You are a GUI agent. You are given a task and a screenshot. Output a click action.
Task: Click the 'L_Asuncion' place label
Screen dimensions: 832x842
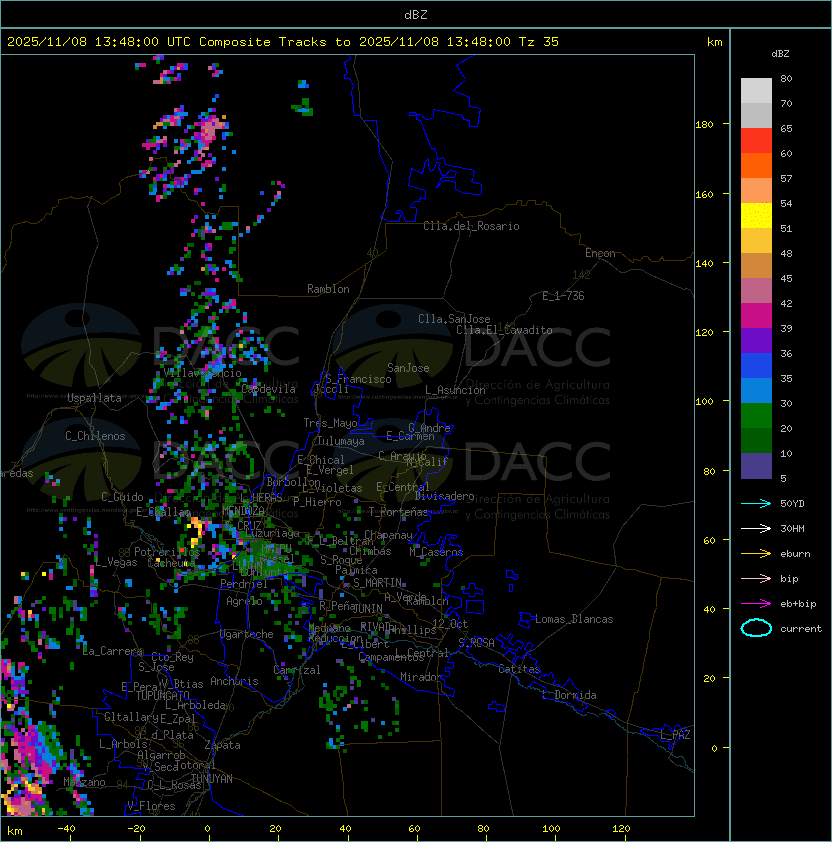tap(455, 390)
